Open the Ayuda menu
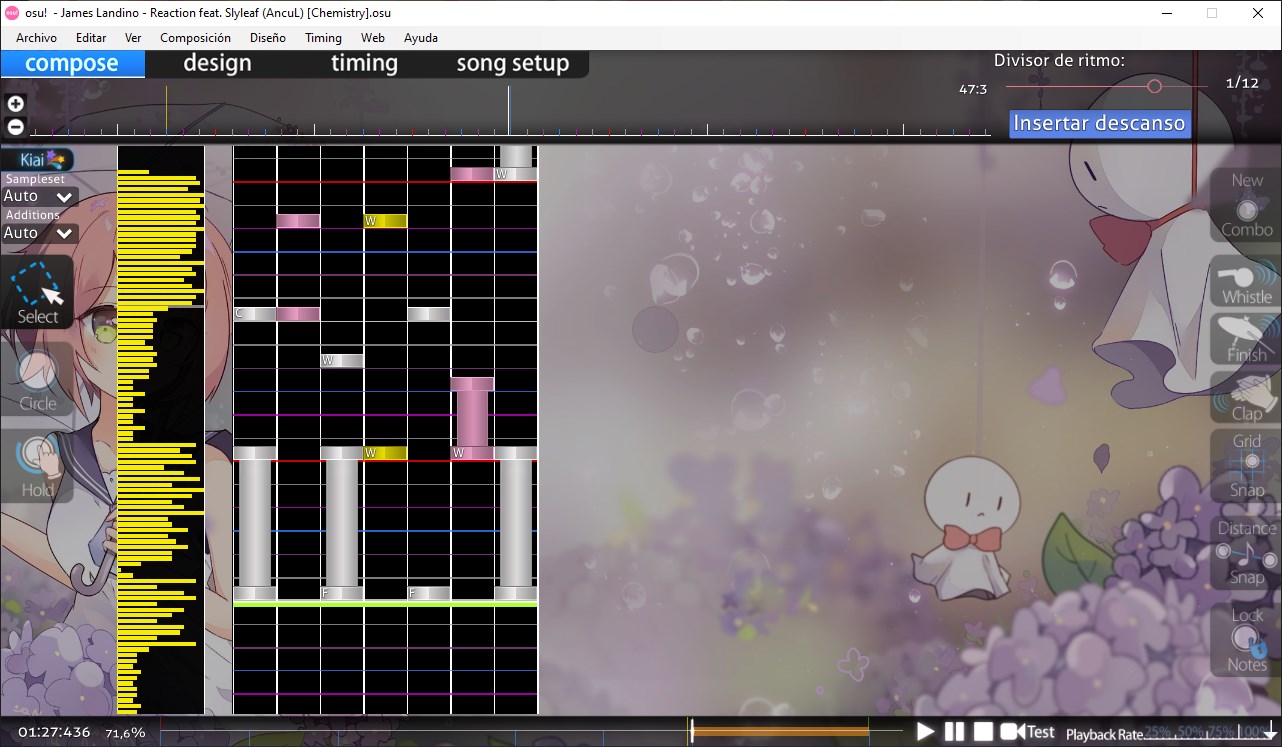The height and width of the screenshot is (747, 1282). pos(420,37)
